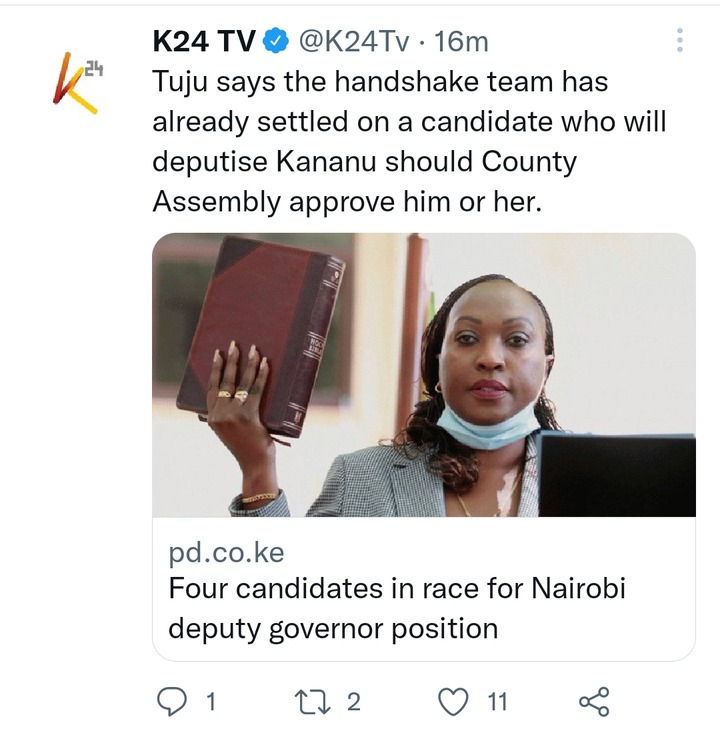Visit the K24 TV display name
The width and height of the screenshot is (720, 733).
[204, 41]
